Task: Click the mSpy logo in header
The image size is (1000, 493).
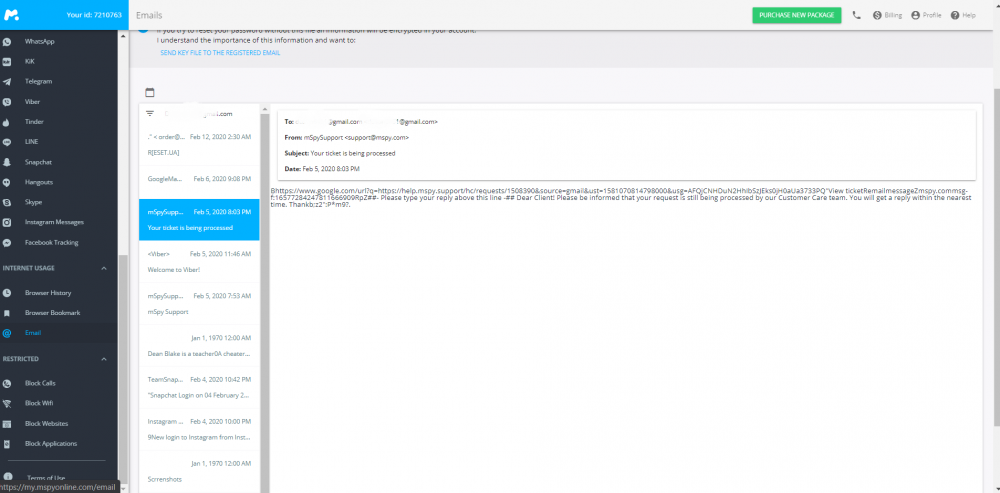Action: pos(12,15)
